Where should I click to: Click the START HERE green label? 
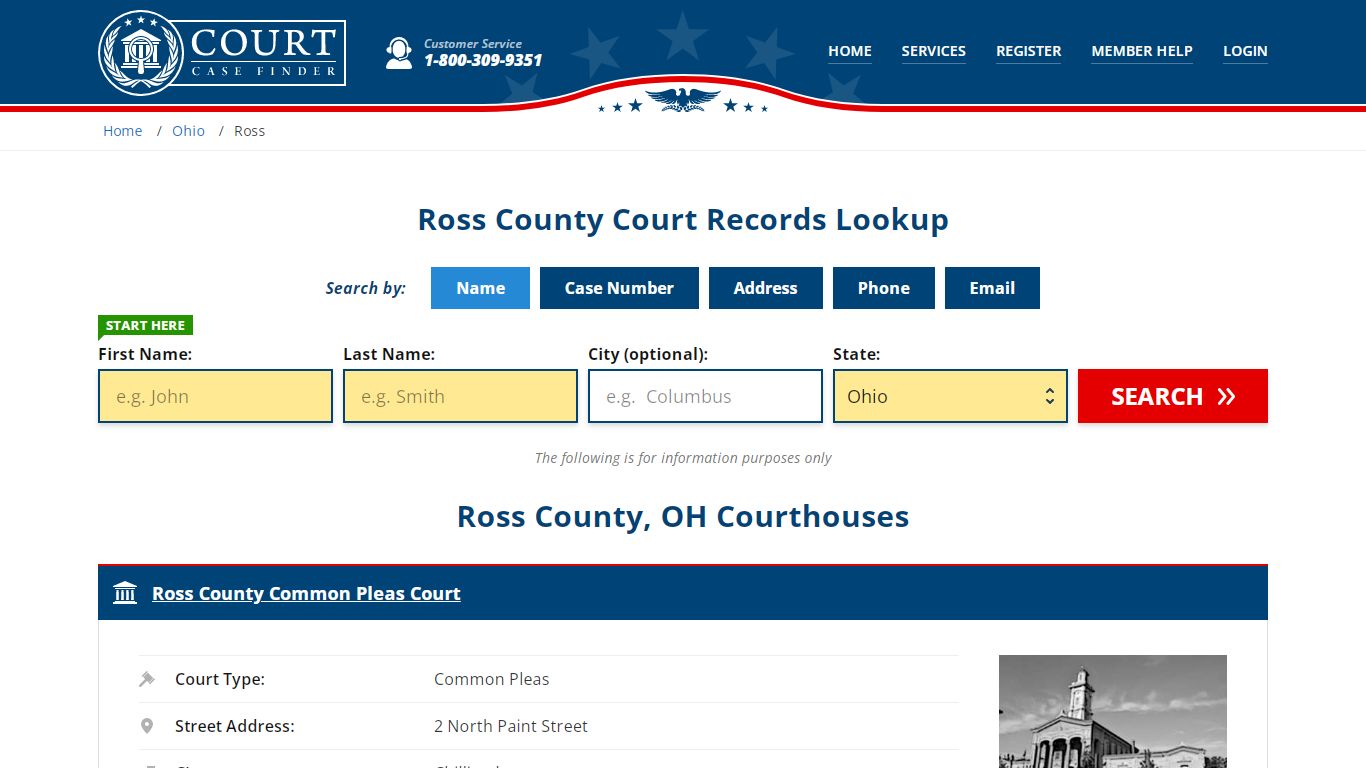145,325
